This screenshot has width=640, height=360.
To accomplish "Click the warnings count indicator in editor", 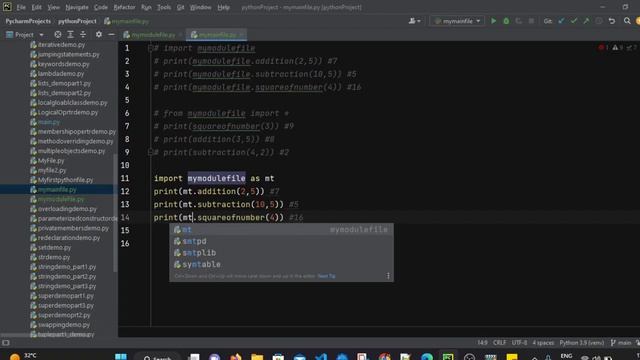I will (x=618, y=48).
